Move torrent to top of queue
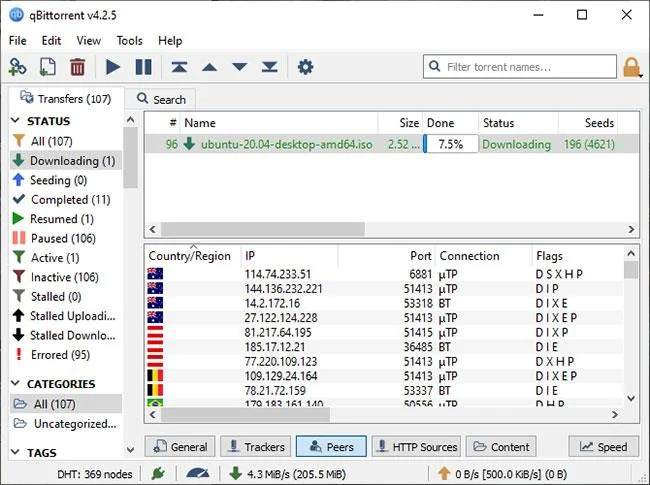 (x=179, y=67)
